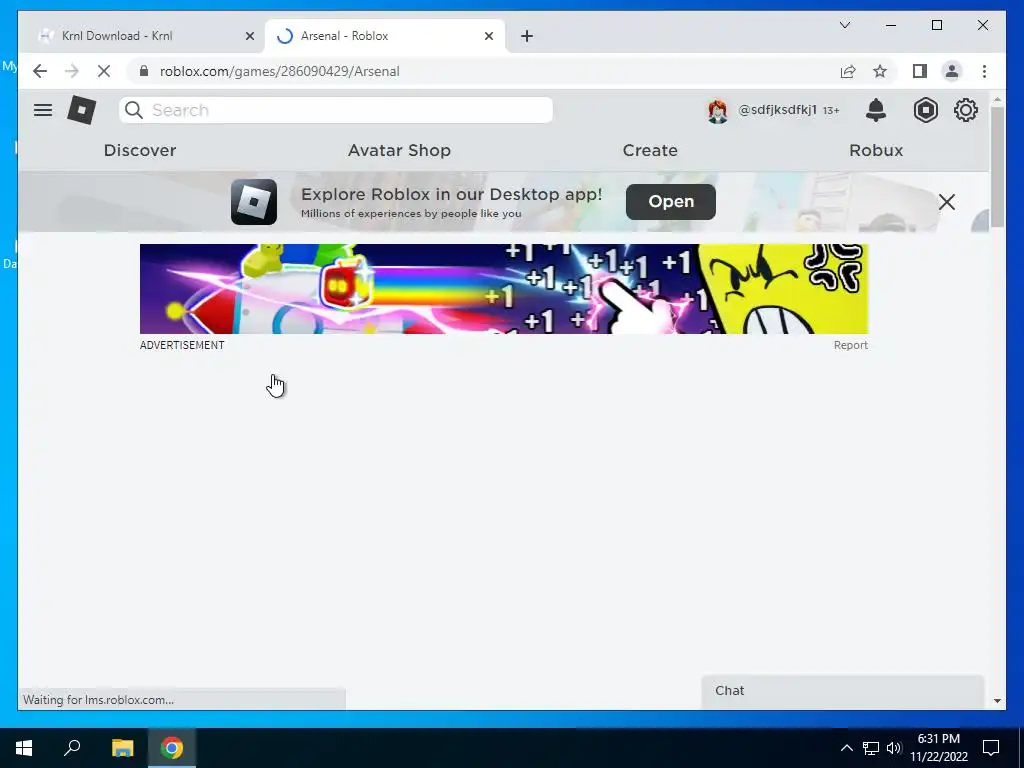Dismiss the desktop app banner

pyautogui.click(x=947, y=202)
